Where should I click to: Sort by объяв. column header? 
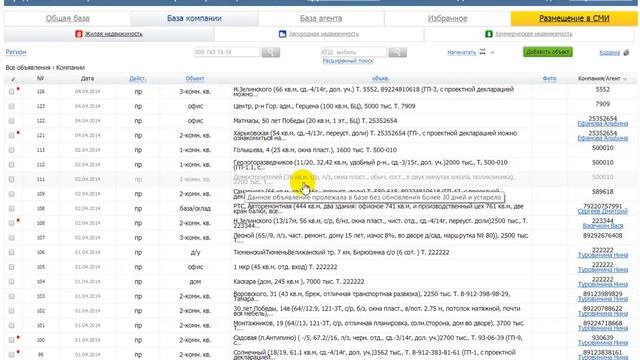coord(380,79)
